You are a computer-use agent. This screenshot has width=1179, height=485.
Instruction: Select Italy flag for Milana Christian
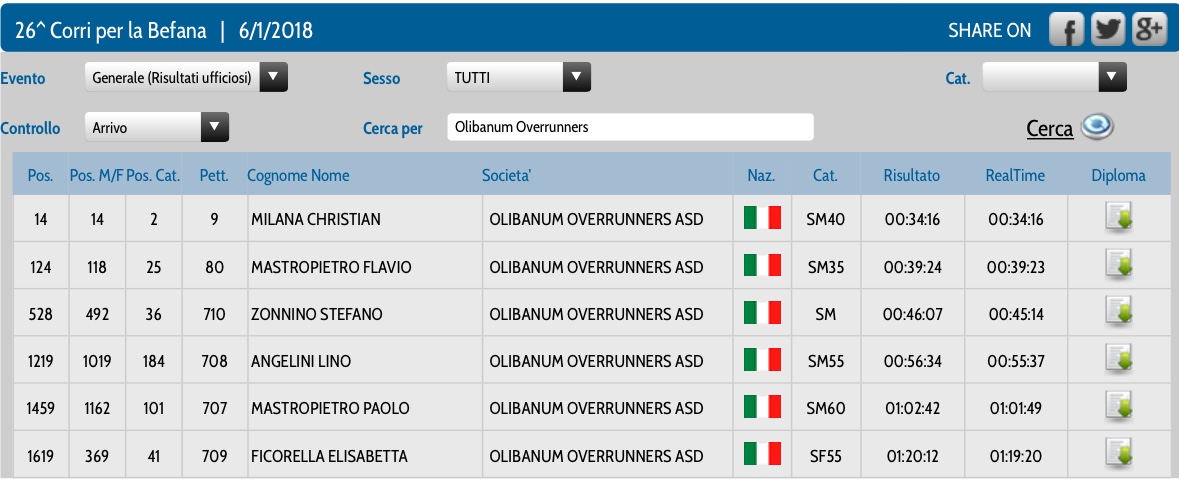point(762,218)
